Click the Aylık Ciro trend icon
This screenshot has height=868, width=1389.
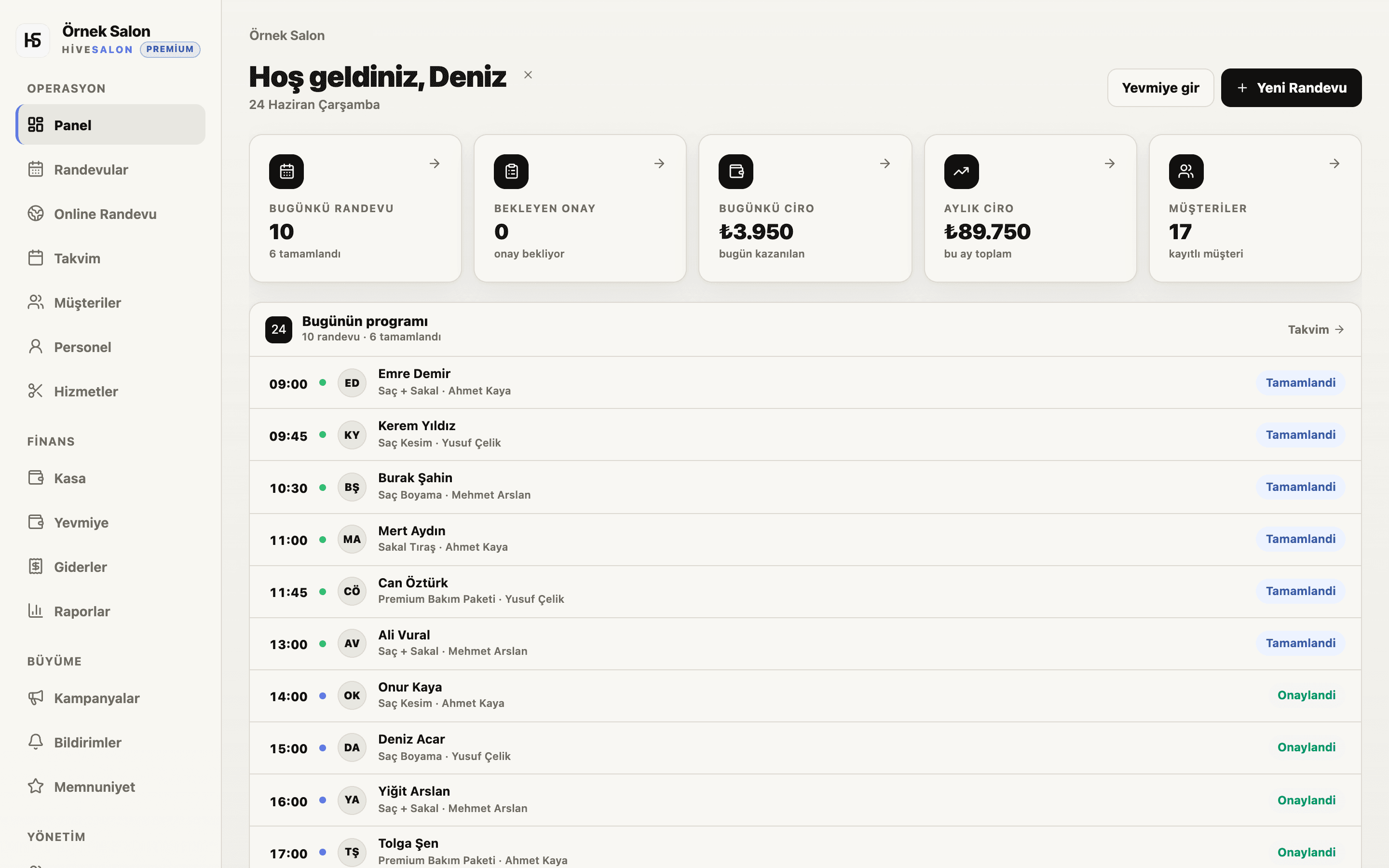[x=961, y=171]
